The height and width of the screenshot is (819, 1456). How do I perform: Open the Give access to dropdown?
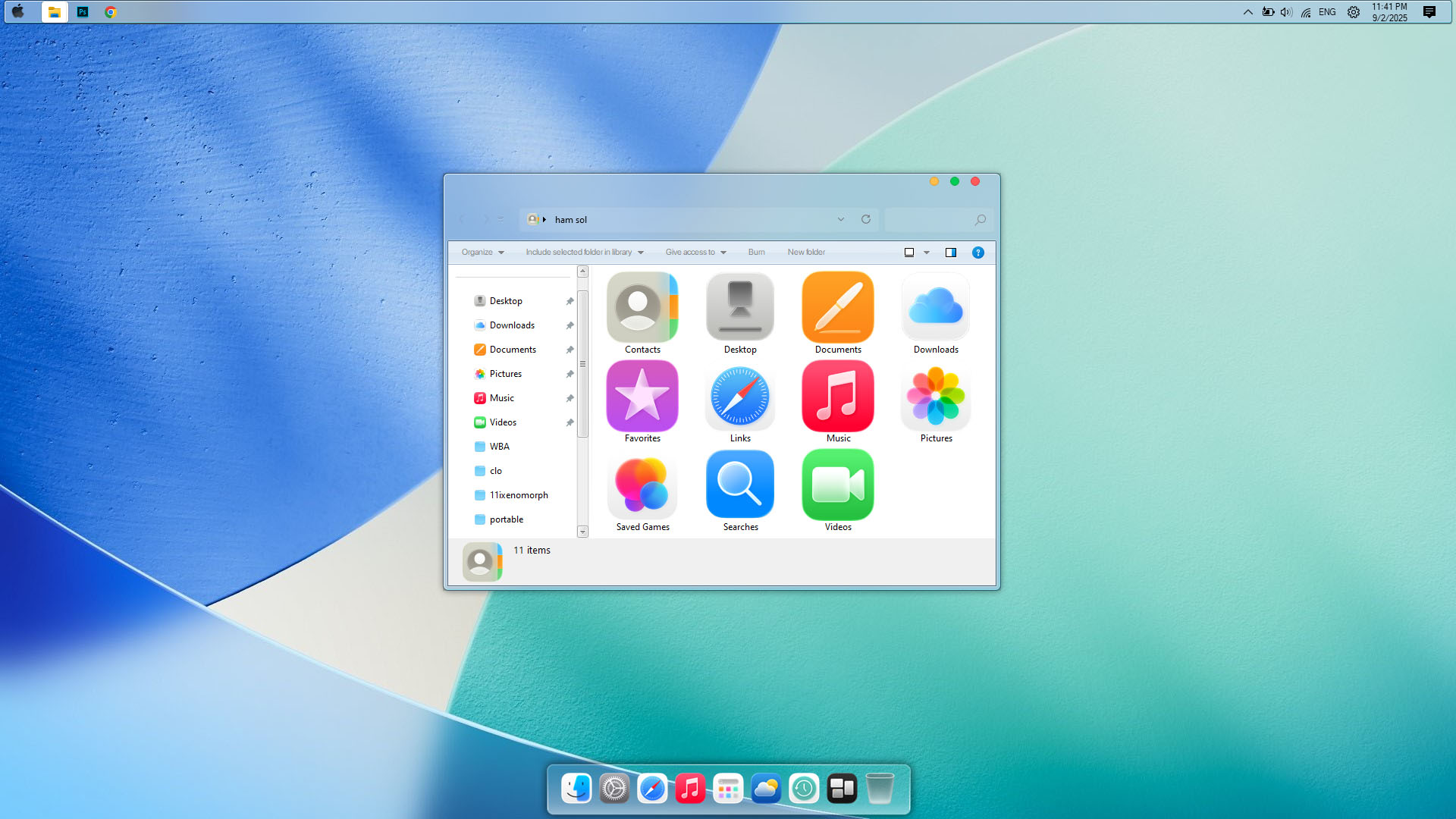coord(695,253)
